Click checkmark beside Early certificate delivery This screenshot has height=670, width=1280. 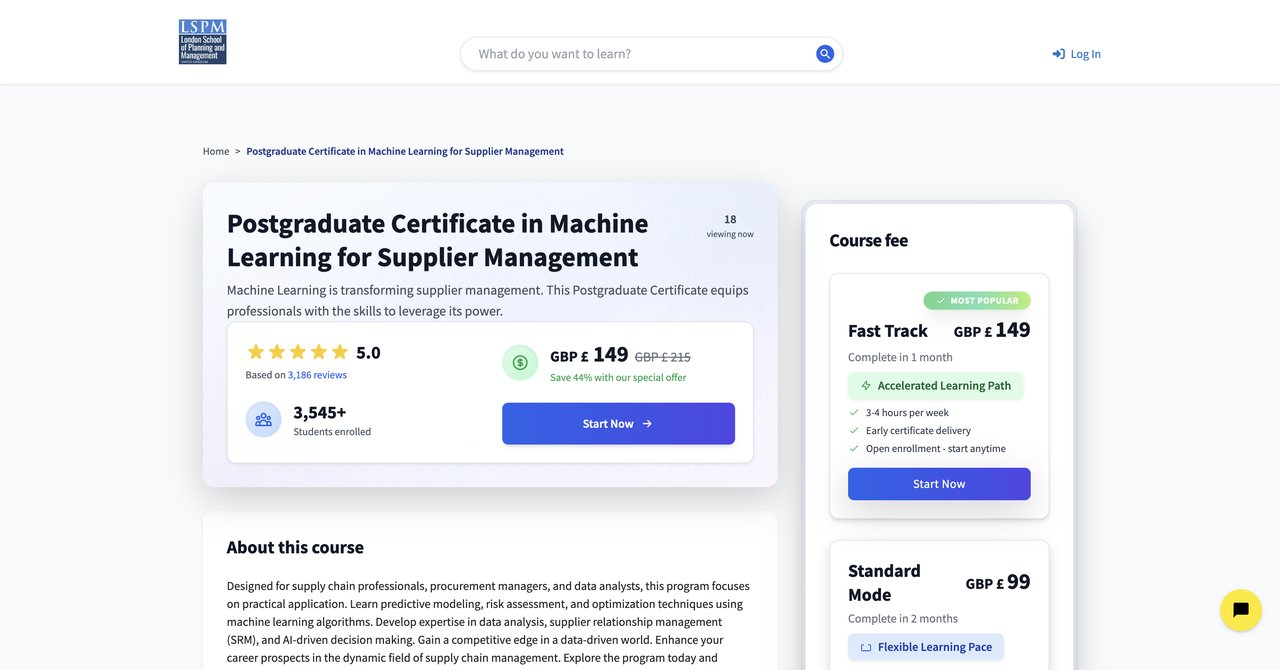coord(854,430)
